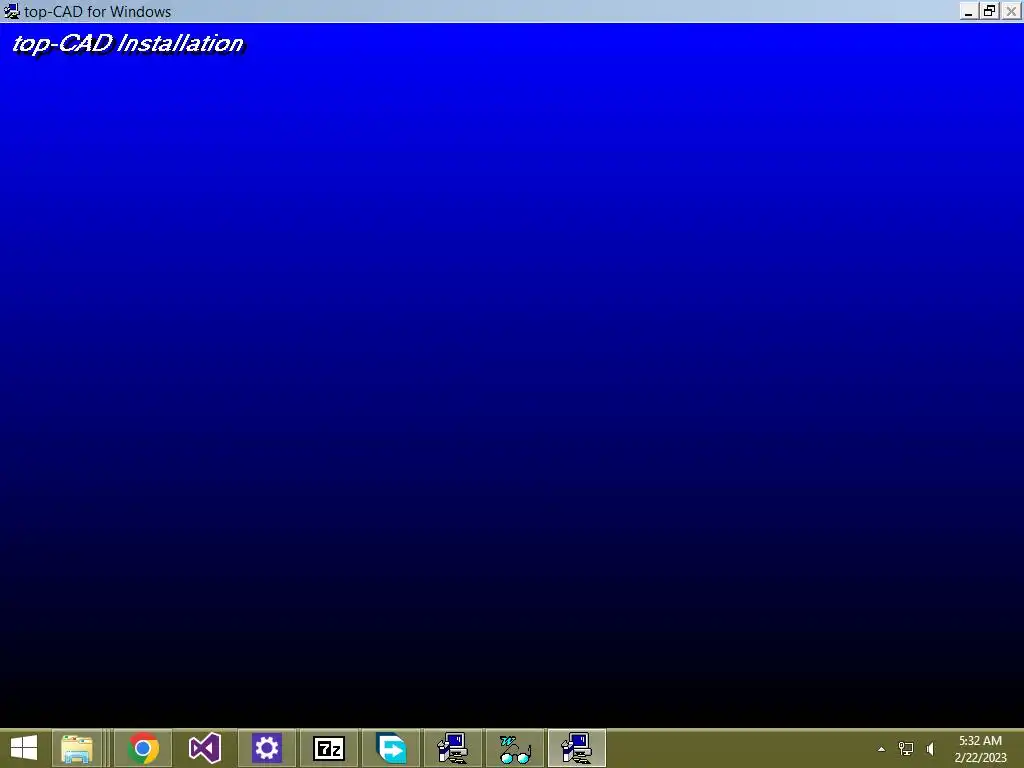Click the top-CAD title bar app icon
The image size is (1024, 768).
[12, 11]
